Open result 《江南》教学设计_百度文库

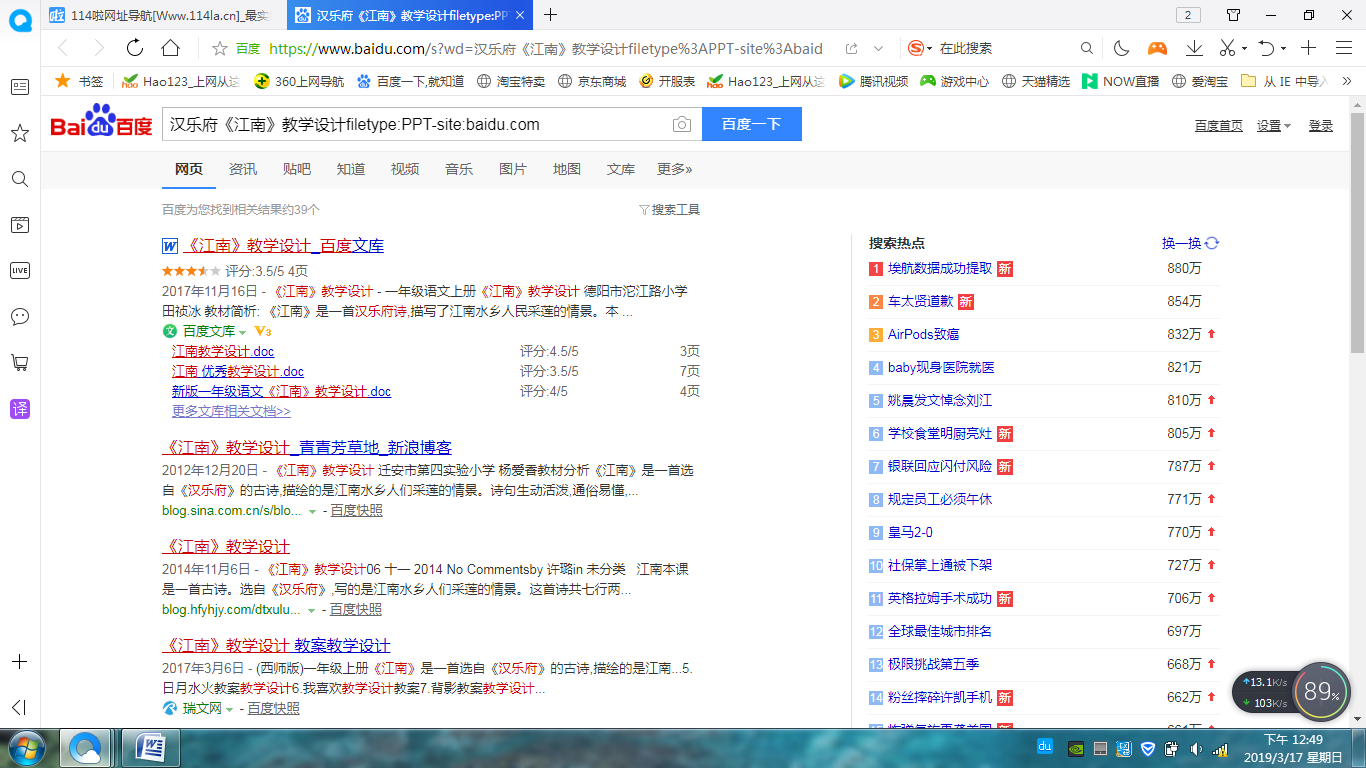pos(283,245)
